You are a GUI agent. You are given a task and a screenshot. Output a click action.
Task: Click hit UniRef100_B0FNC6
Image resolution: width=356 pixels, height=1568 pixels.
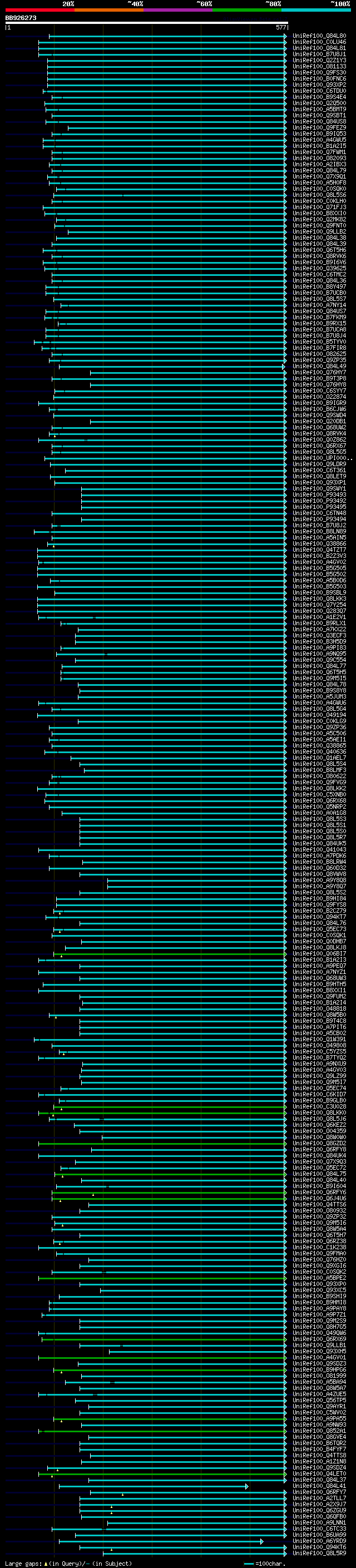[319, 79]
